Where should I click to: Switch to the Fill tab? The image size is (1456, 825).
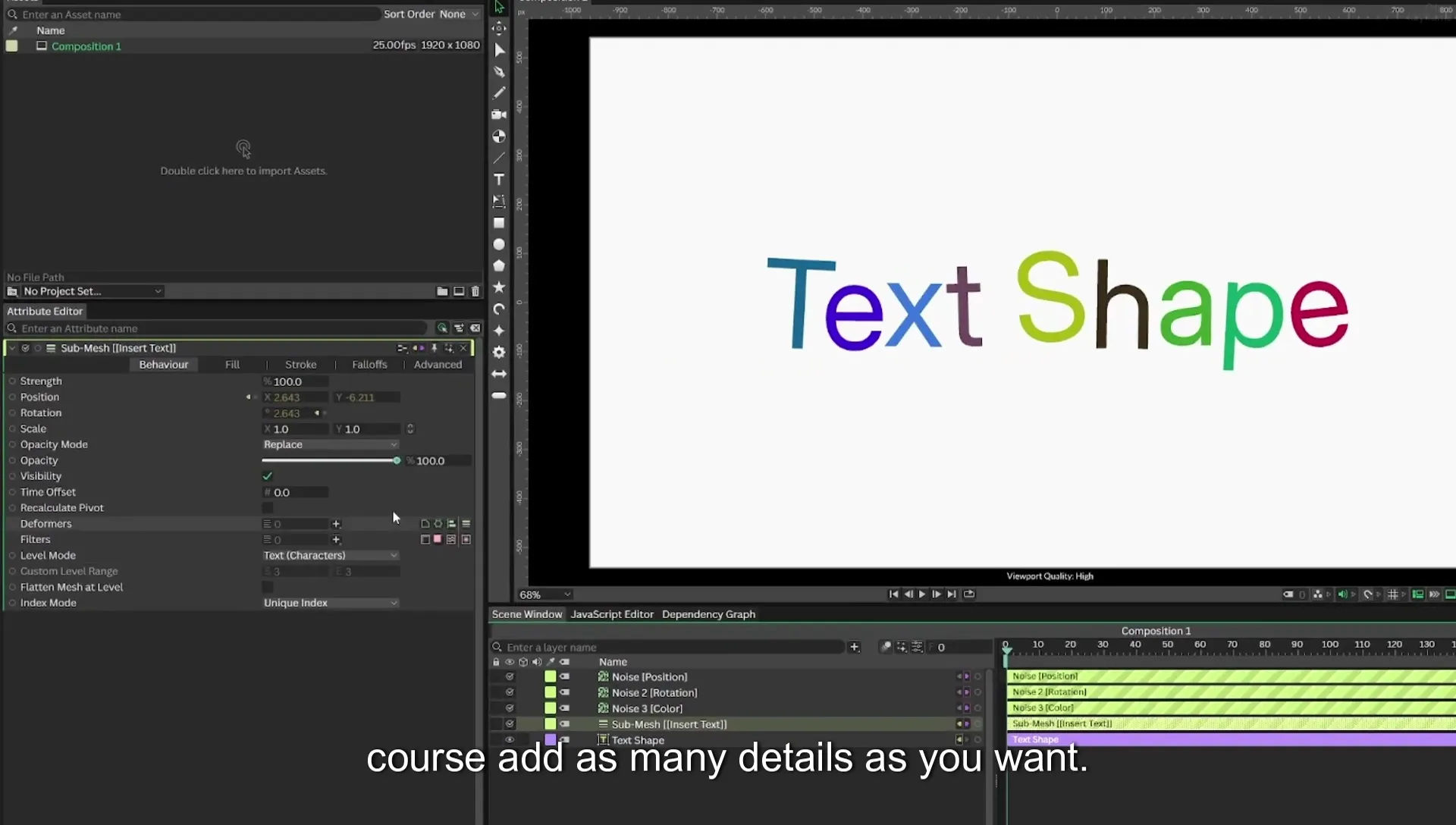(232, 365)
